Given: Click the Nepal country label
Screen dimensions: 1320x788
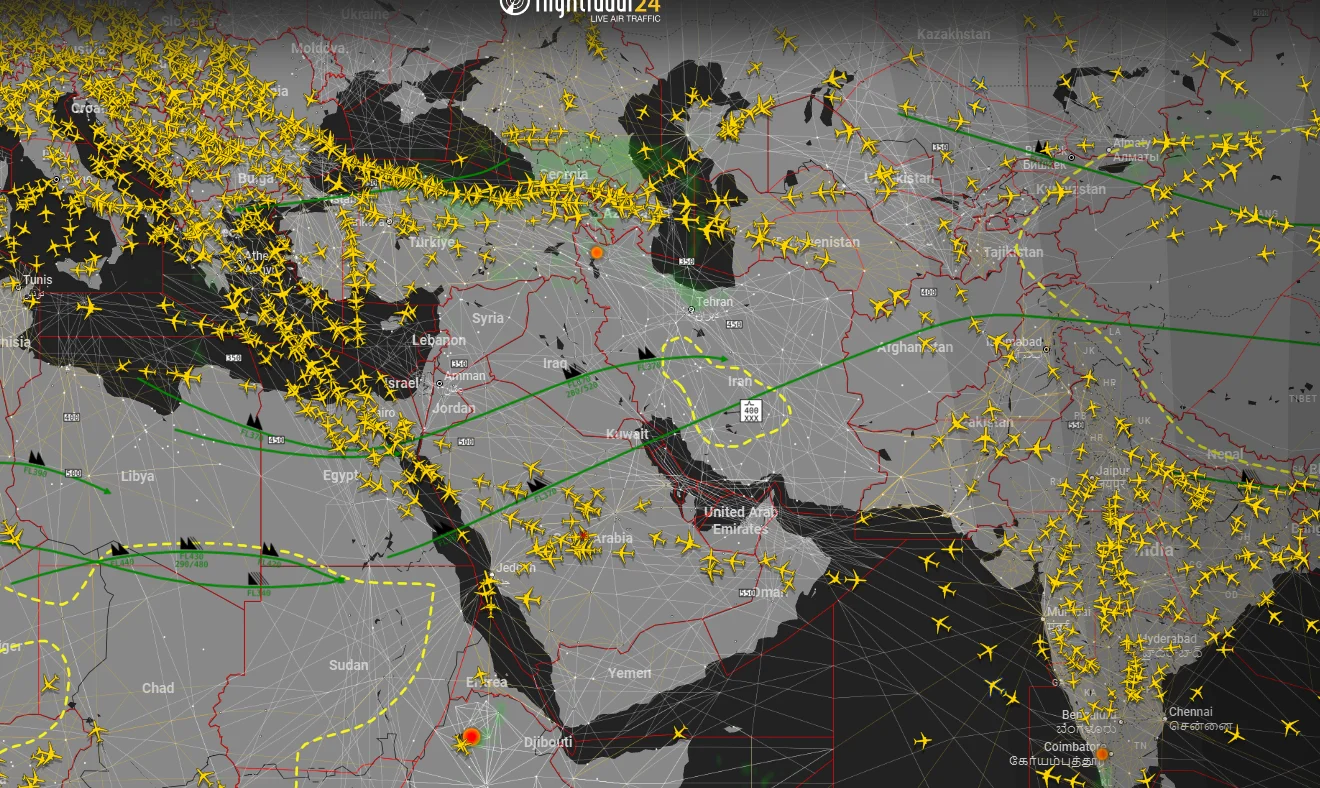Looking at the screenshot, I should [1226, 454].
